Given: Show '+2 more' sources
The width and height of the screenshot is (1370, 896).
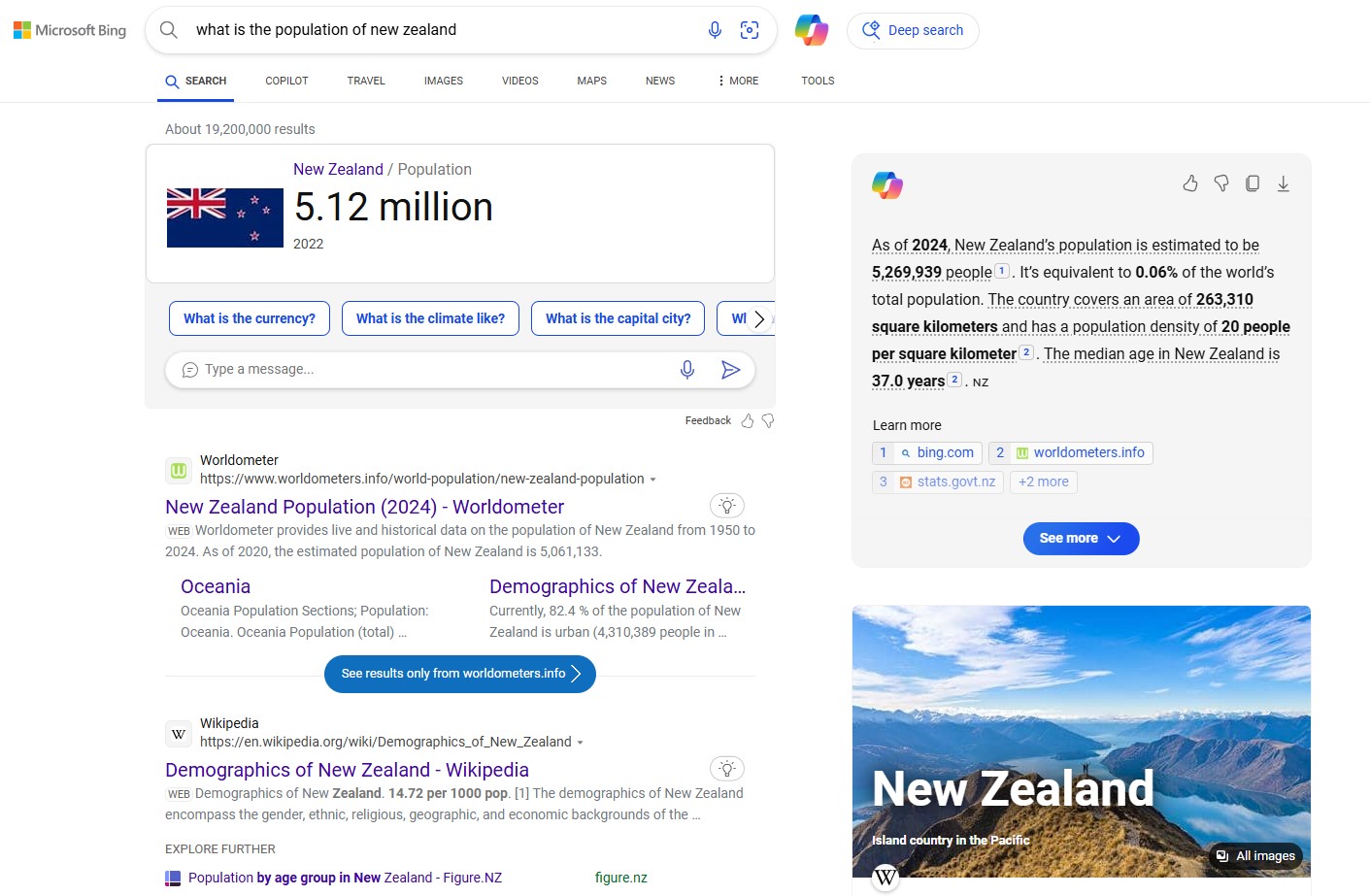Looking at the screenshot, I should tap(1044, 481).
